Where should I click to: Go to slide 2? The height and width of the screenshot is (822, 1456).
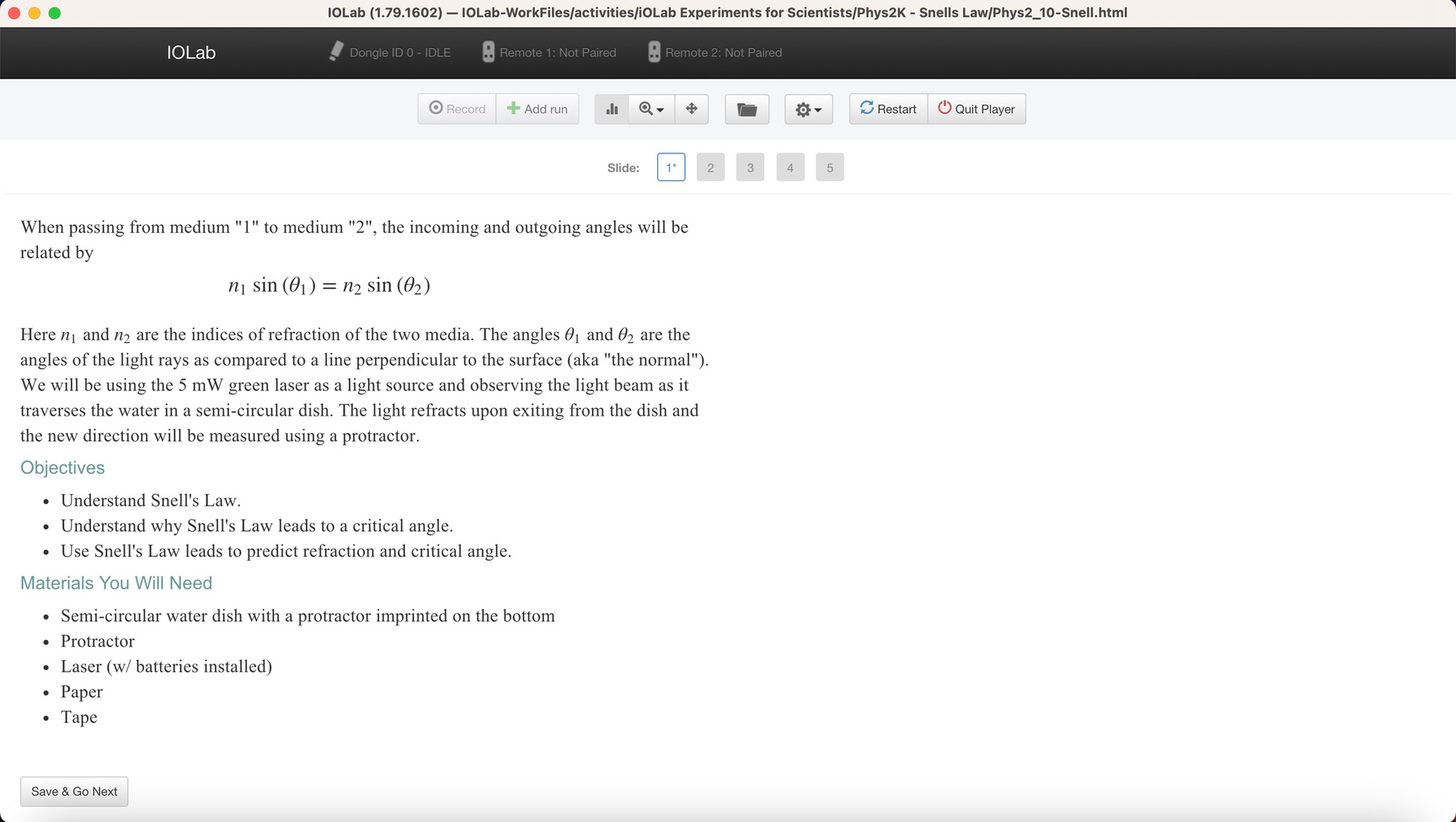711,167
